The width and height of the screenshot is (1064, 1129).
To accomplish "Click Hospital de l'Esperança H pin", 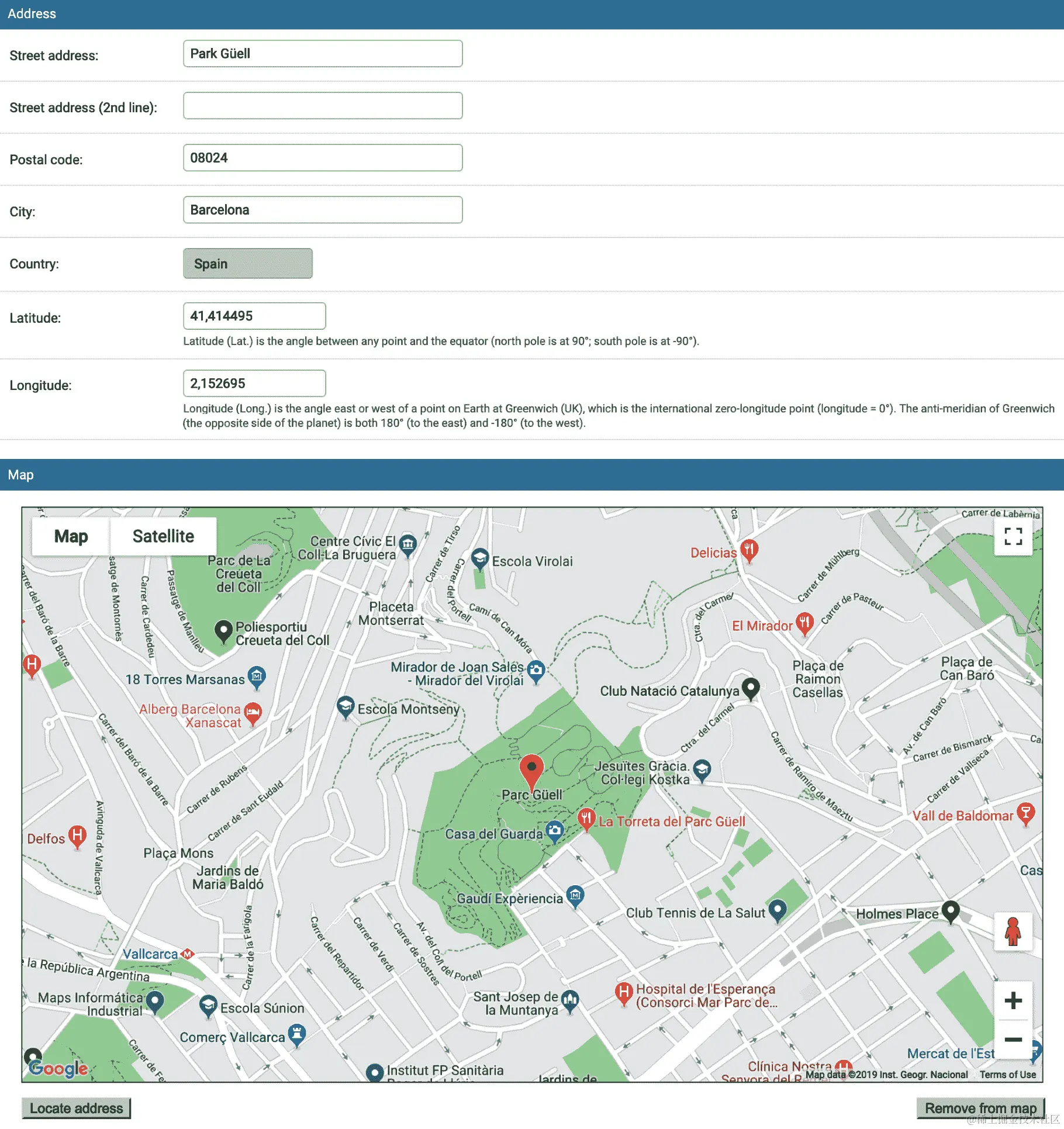I will [x=624, y=993].
